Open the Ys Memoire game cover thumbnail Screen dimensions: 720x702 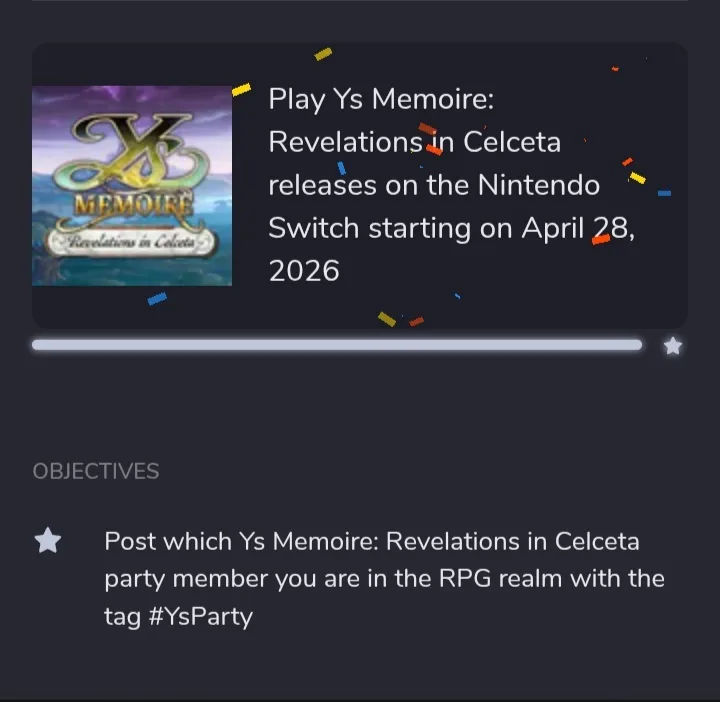(132, 185)
